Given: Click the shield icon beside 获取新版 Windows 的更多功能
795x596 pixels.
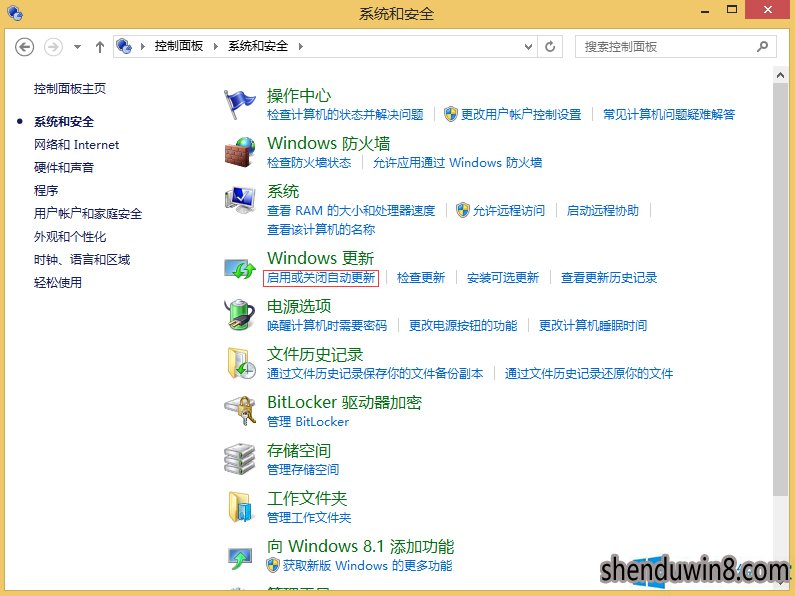Looking at the screenshot, I should tap(273, 565).
